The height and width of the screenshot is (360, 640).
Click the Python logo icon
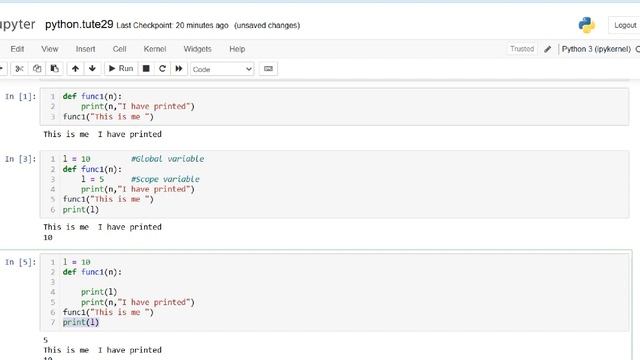point(587,25)
